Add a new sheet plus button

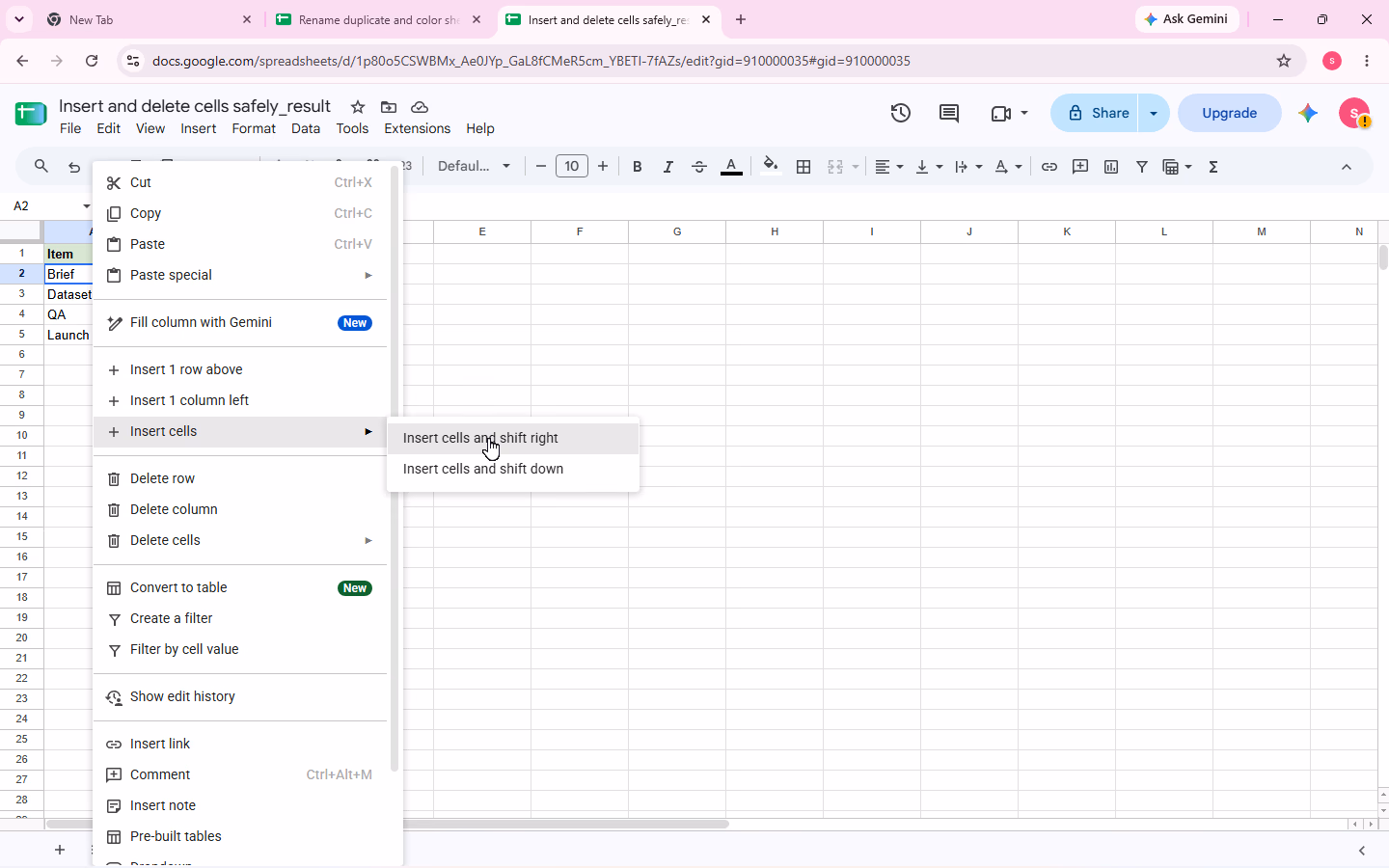pyautogui.click(x=60, y=850)
